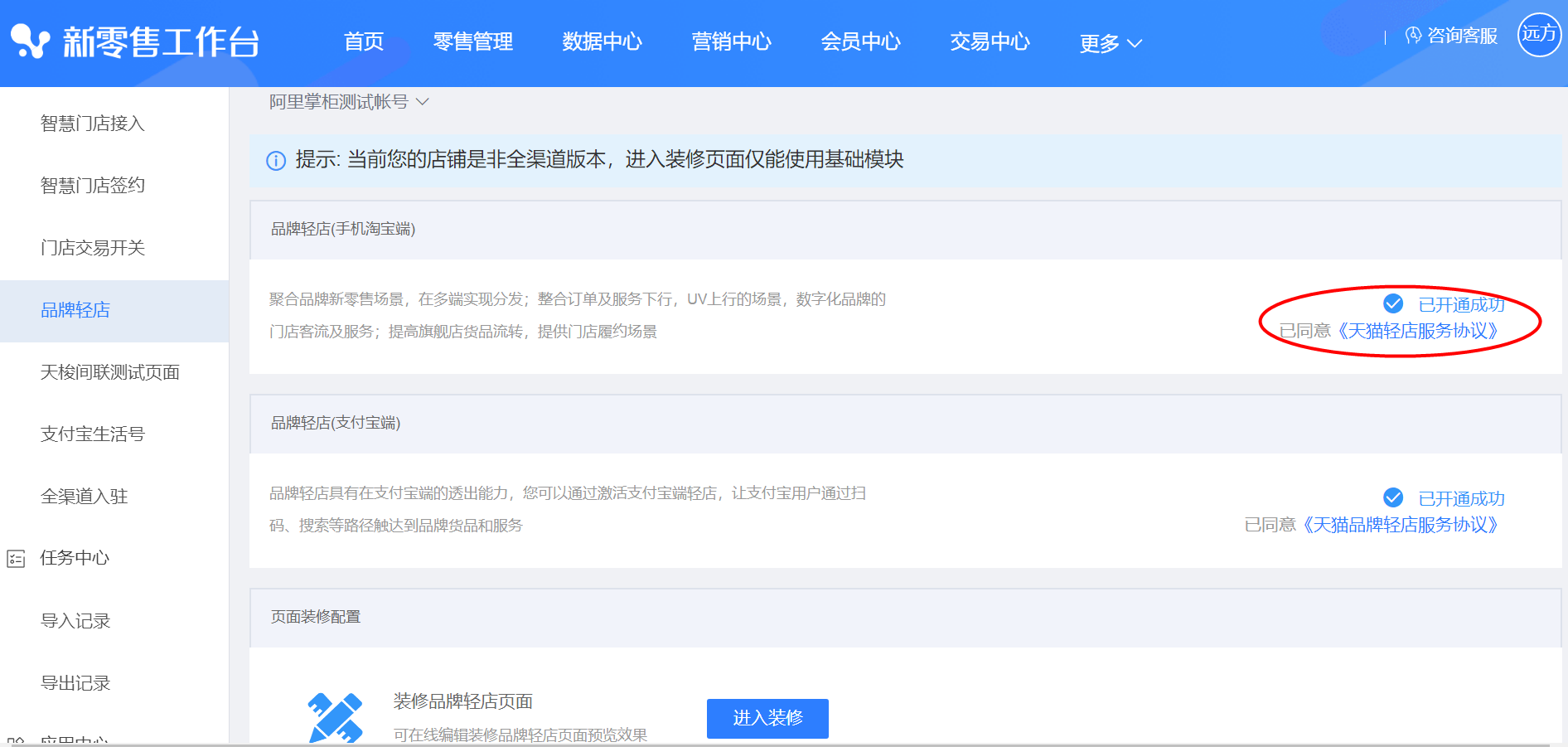Open the 零售管理 menu
Viewport: 1568px width, 747px height.
(473, 41)
